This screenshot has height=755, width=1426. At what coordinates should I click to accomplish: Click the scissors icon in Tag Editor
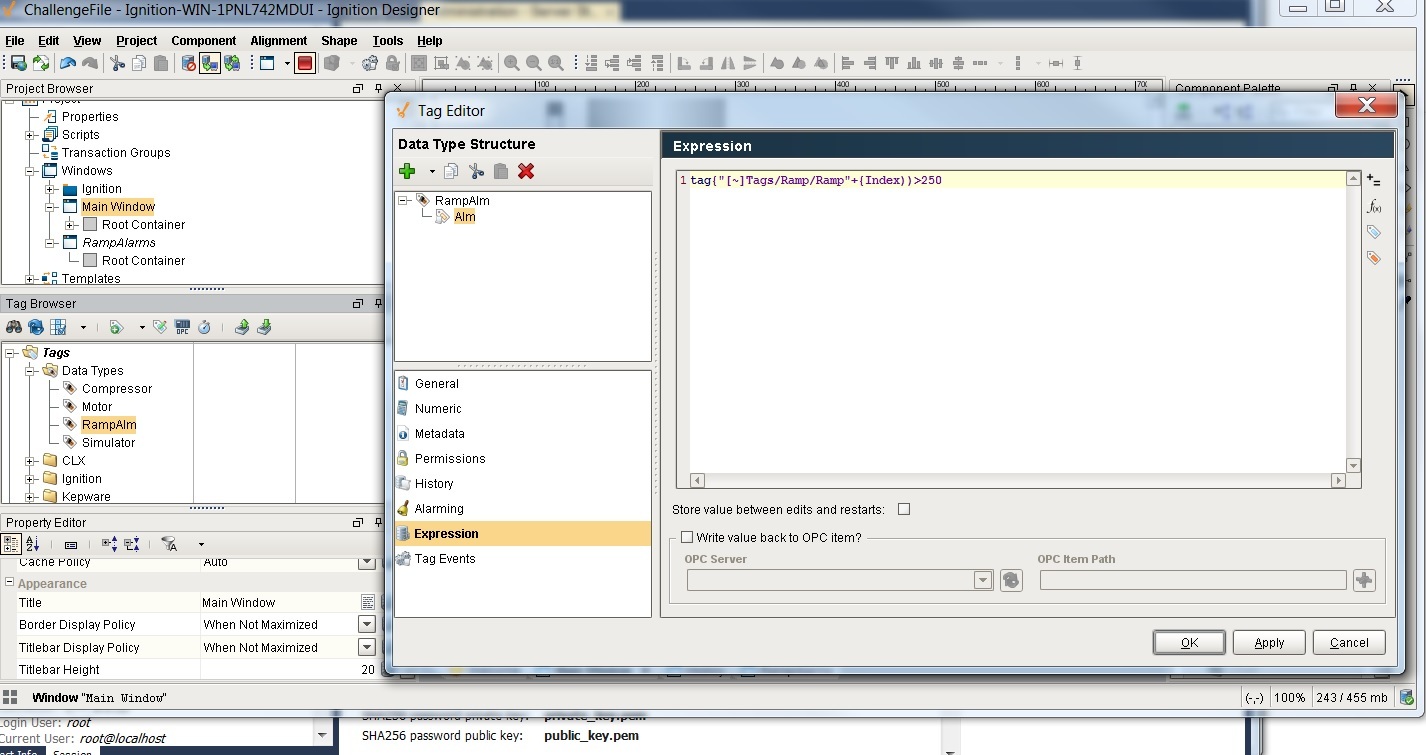[476, 171]
